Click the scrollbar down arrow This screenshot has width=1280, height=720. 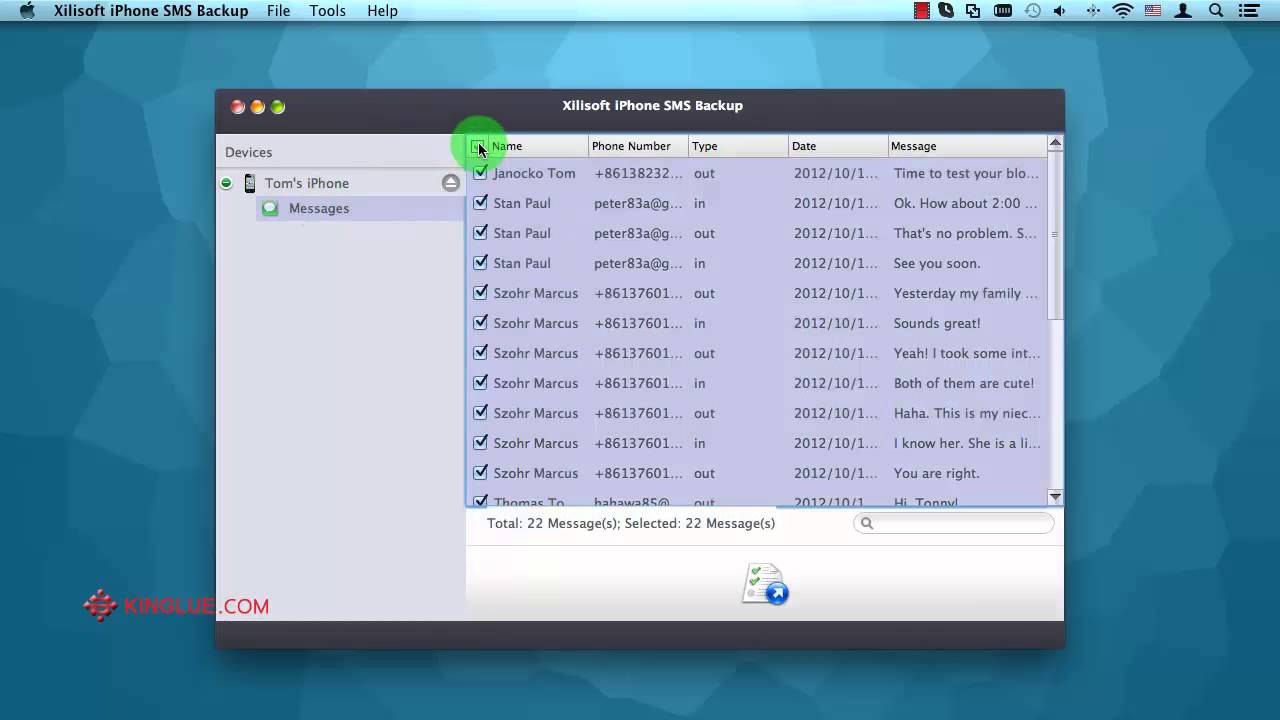(1055, 497)
